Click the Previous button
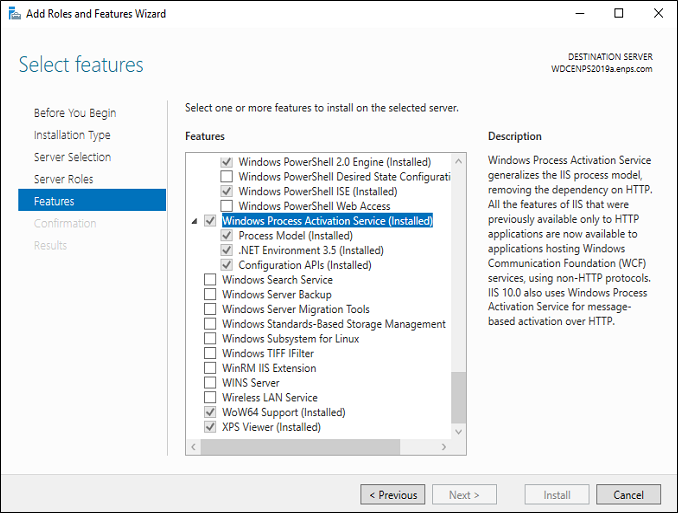Viewport: 678px width, 513px height. click(x=393, y=494)
